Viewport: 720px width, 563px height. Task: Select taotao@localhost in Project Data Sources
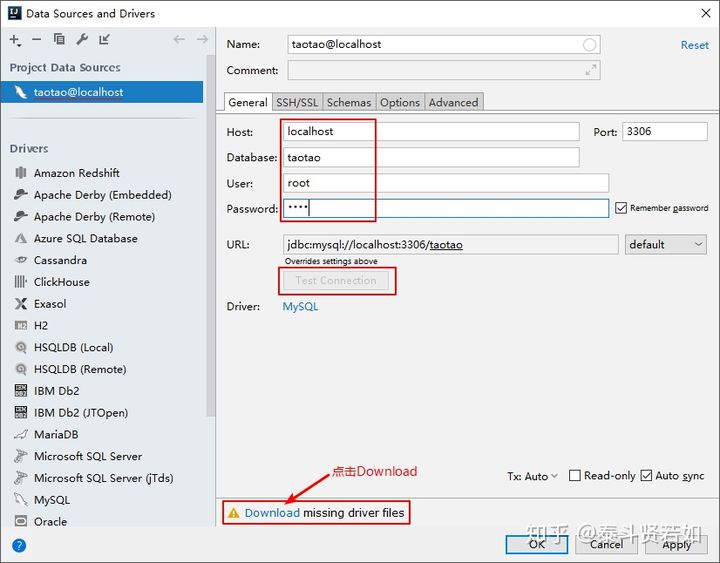[x=102, y=92]
